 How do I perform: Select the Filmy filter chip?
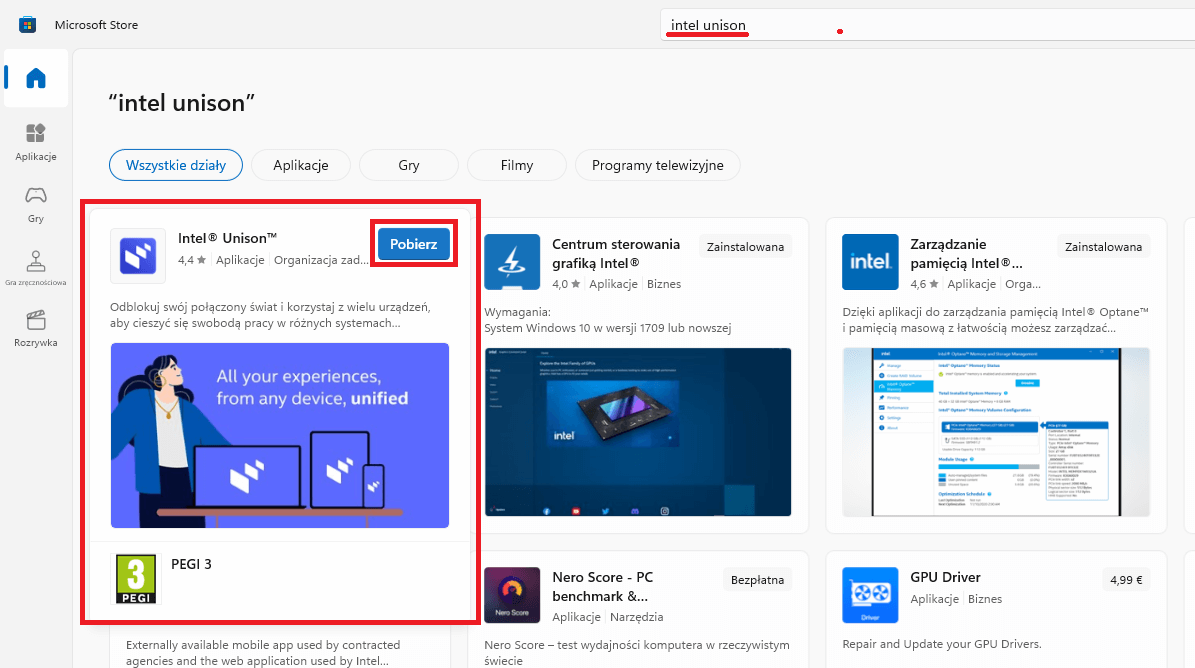coord(517,165)
